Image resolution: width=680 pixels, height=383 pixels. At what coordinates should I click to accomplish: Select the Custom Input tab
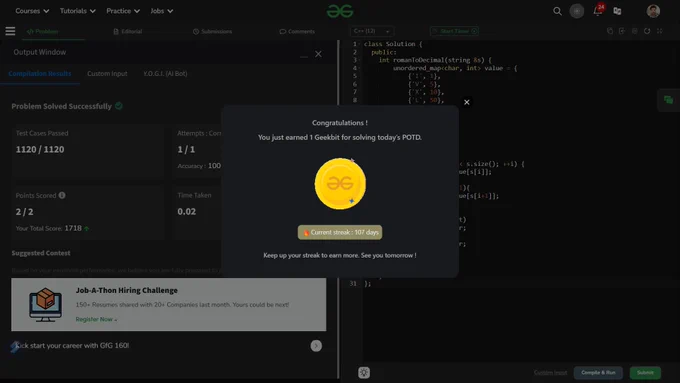pyautogui.click(x=107, y=74)
